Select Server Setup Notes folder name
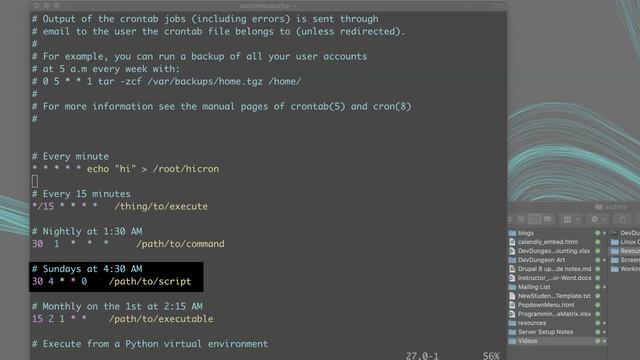The height and width of the screenshot is (360, 640). pos(545,332)
